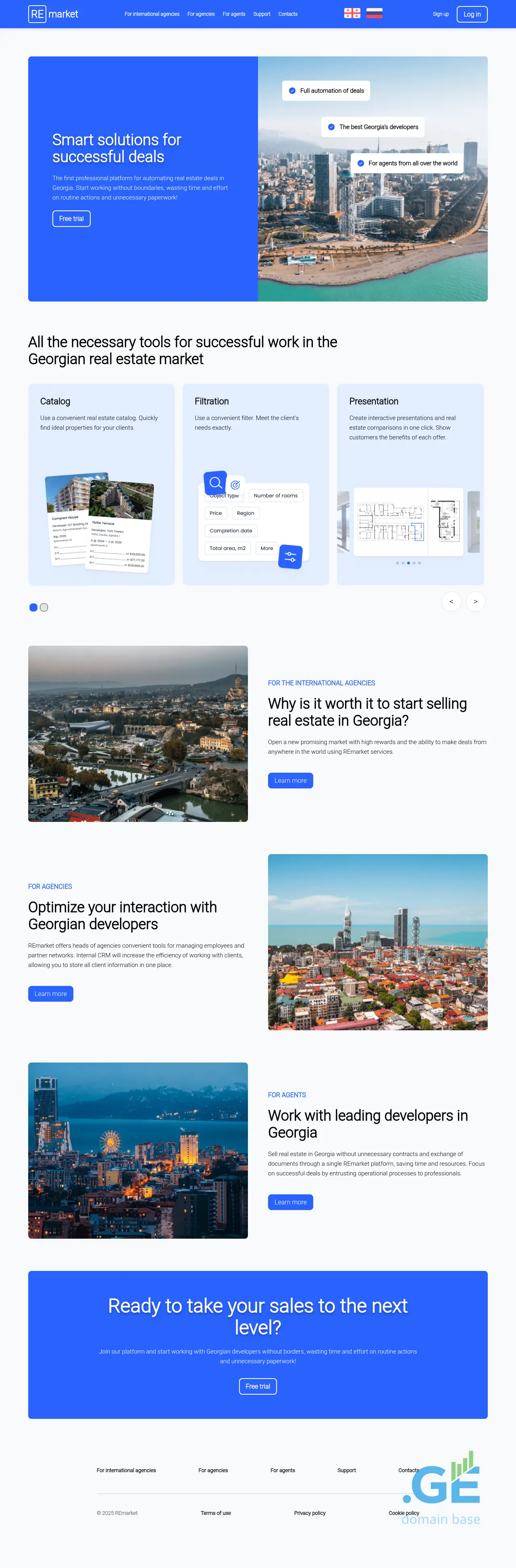The height and width of the screenshot is (1568, 516).
Task: Select the second gray carousel dot
Action: pyautogui.click(x=44, y=607)
